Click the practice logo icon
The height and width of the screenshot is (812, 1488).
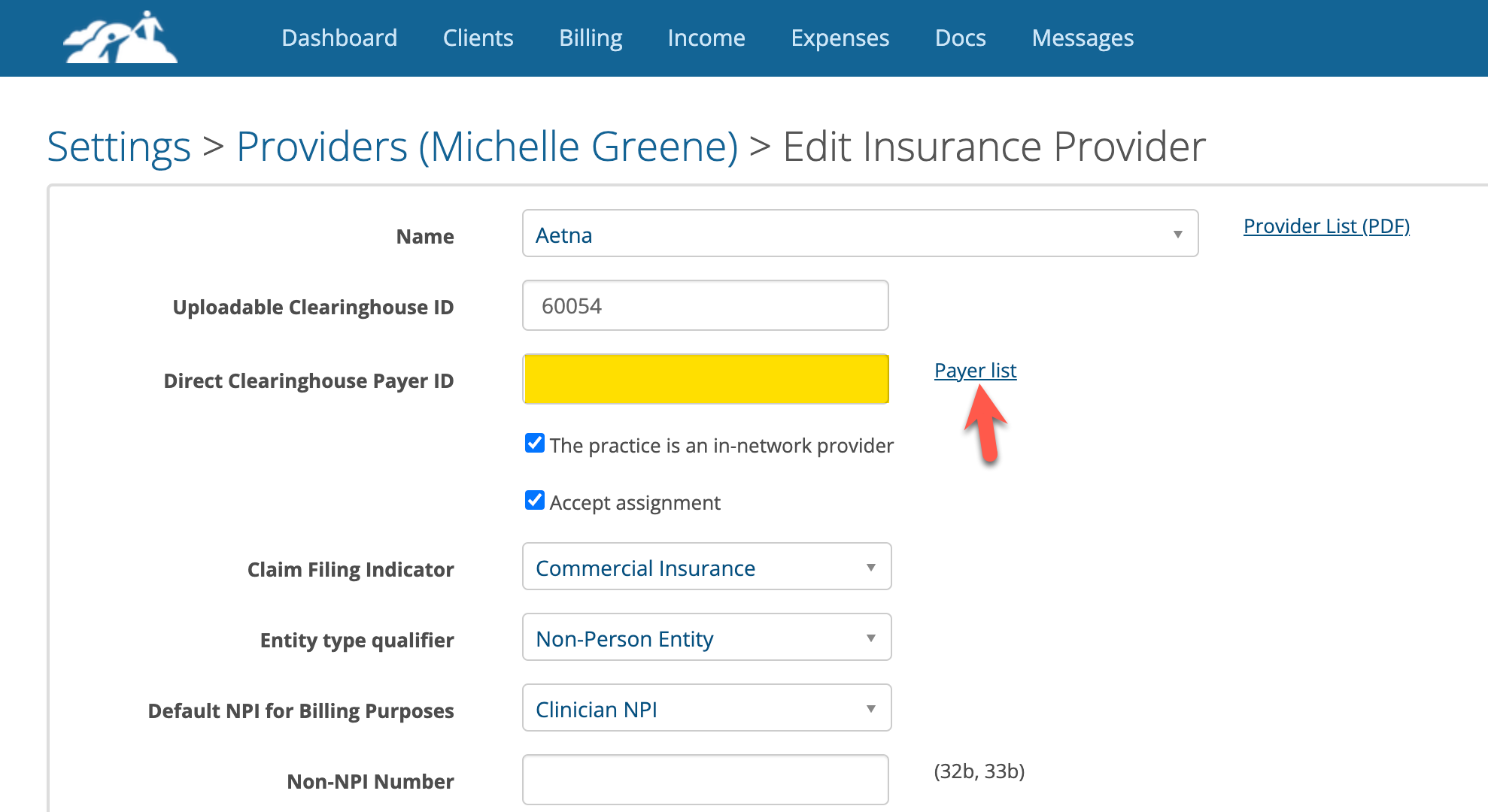pyautogui.click(x=119, y=38)
